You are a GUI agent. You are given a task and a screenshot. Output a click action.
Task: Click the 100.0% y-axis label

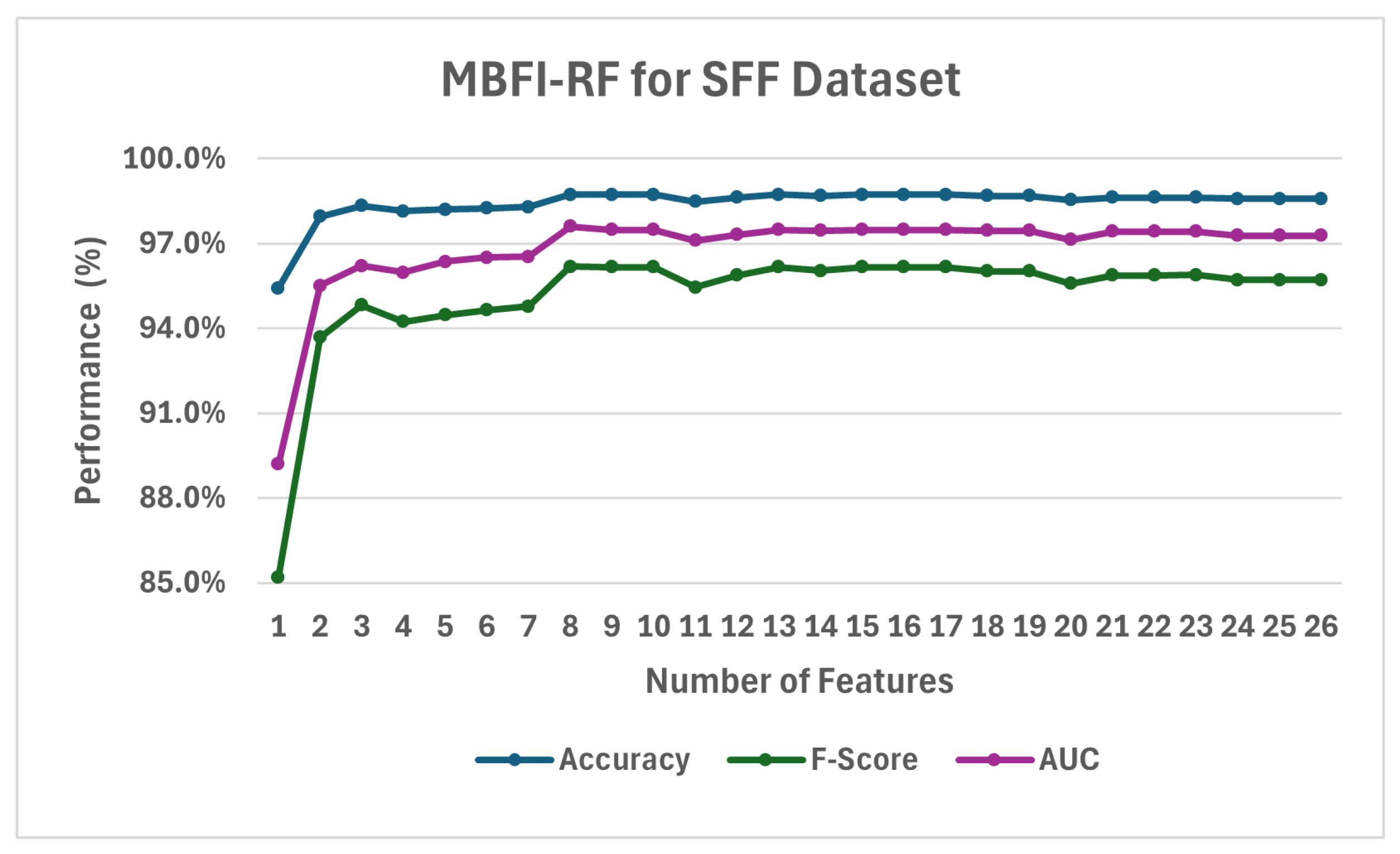pos(174,158)
